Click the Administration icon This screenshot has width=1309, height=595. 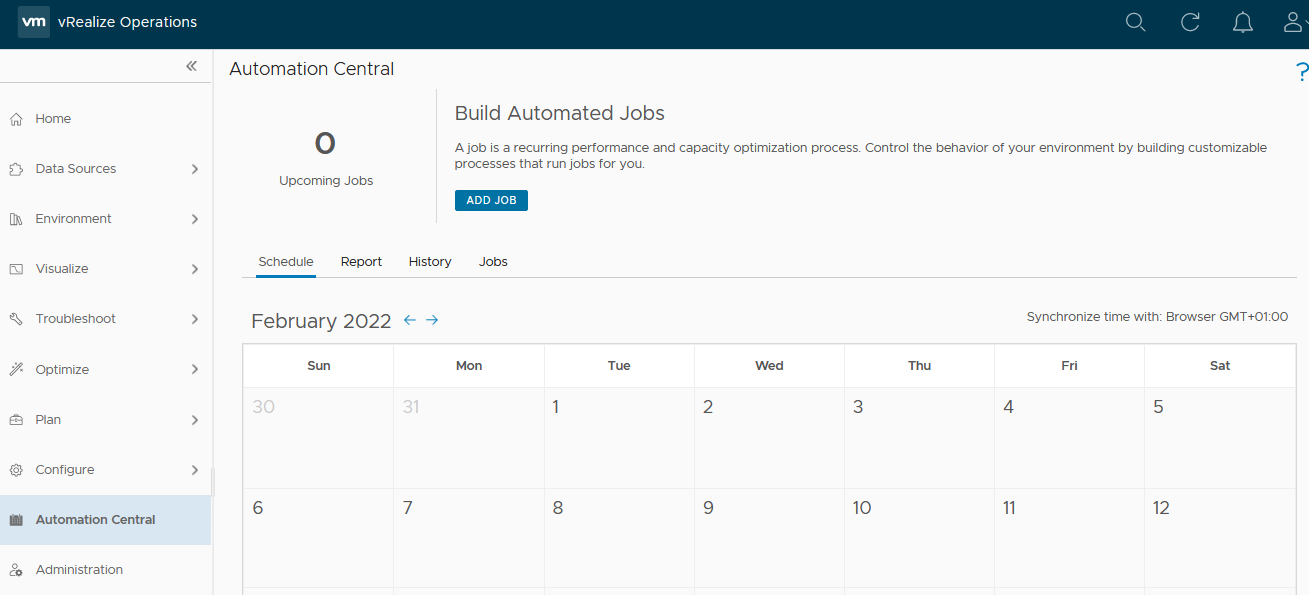tap(15, 569)
